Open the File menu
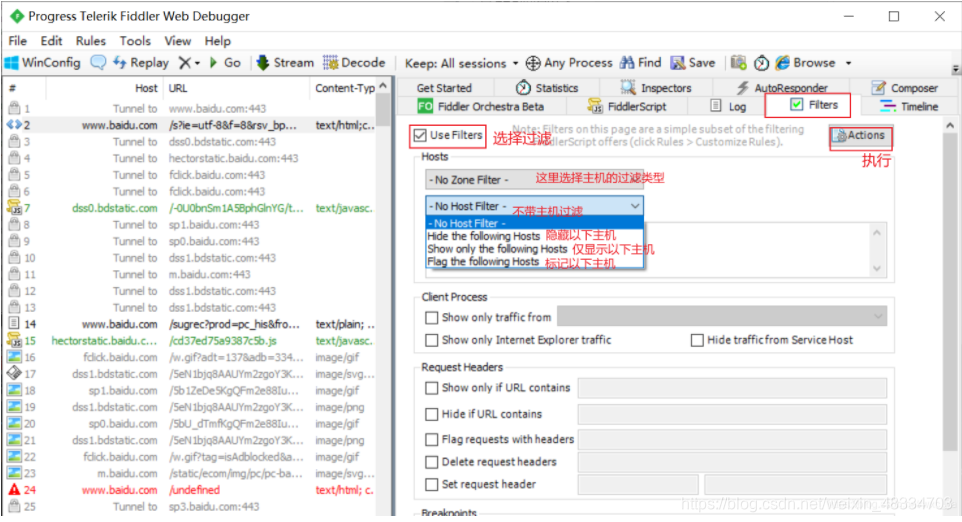The height and width of the screenshot is (522, 962). (18, 40)
